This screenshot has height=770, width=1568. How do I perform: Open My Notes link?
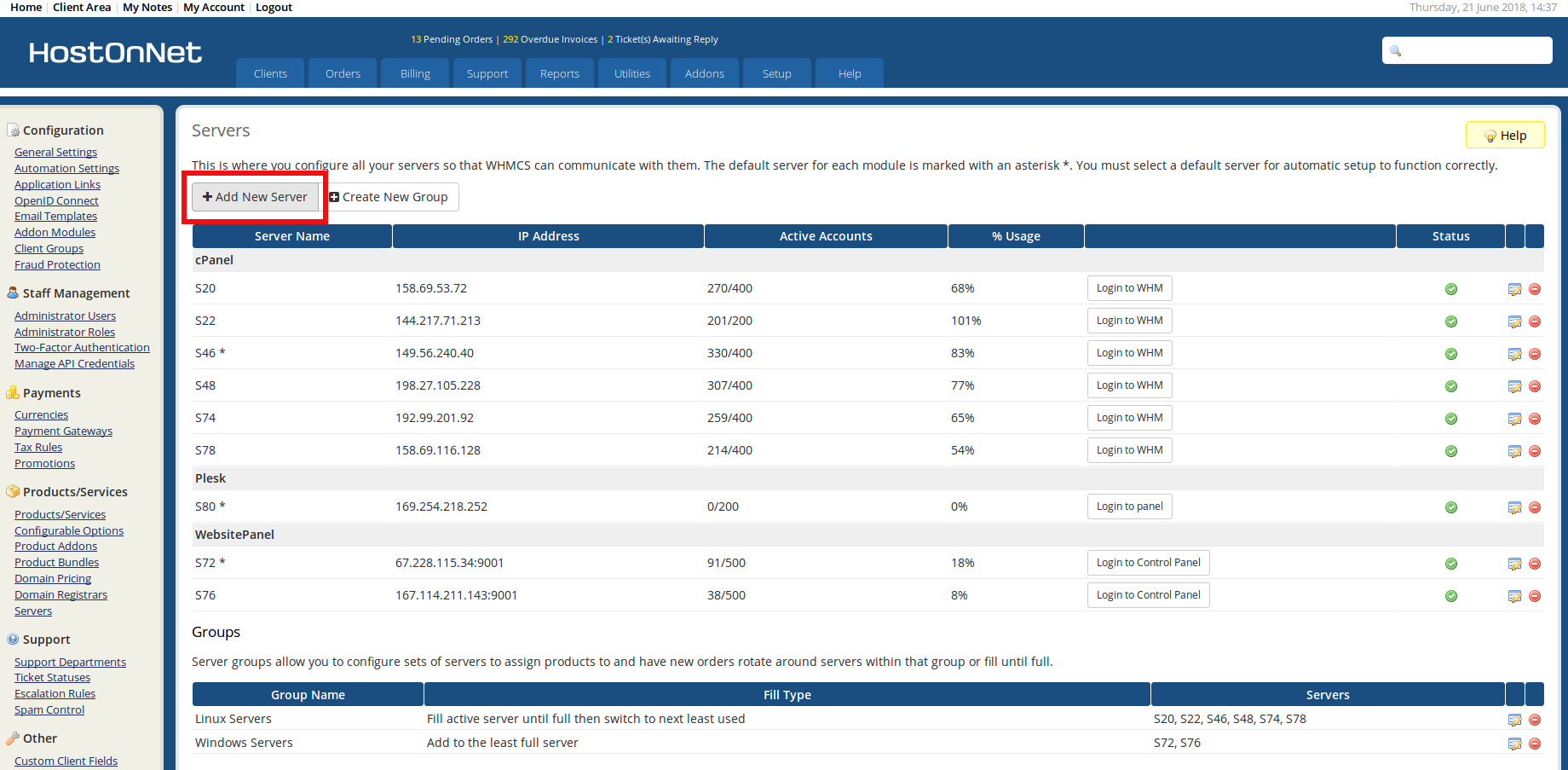147,7
